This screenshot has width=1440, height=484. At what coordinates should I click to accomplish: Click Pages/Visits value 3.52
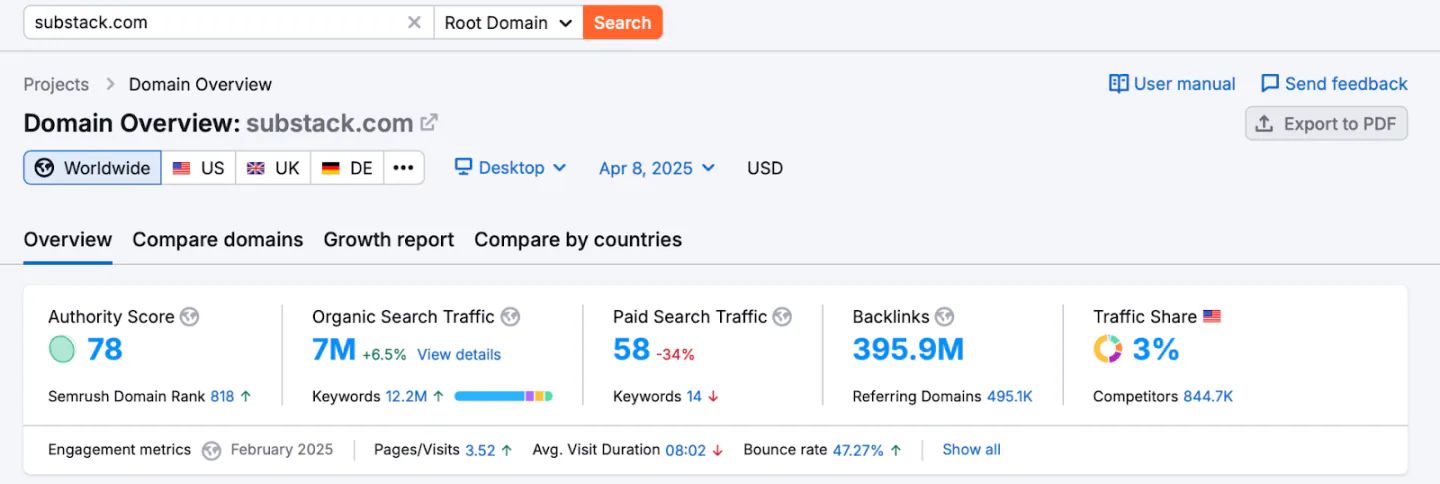click(480, 450)
